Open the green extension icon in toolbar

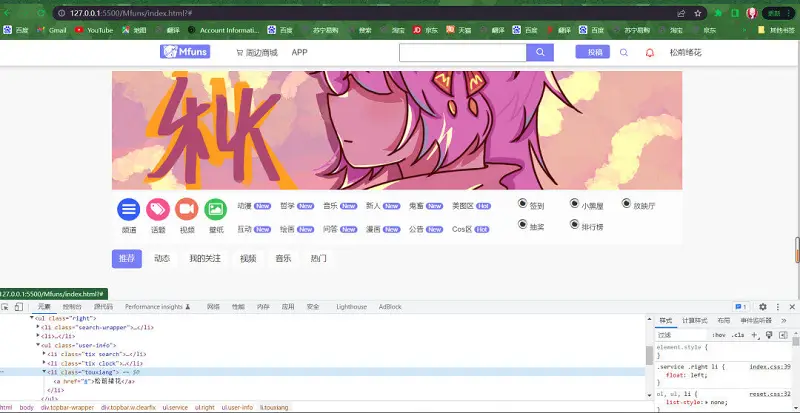coord(718,13)
